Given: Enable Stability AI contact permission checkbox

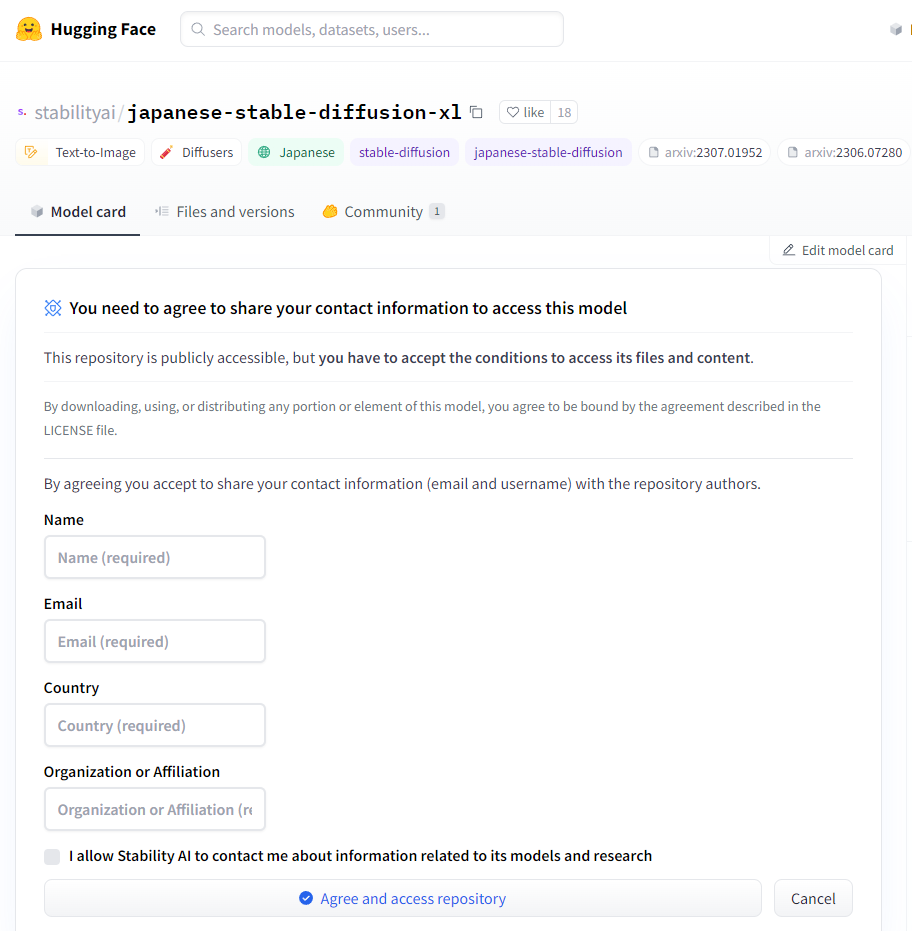Looking at the screenshot, I should coord(52,856).
